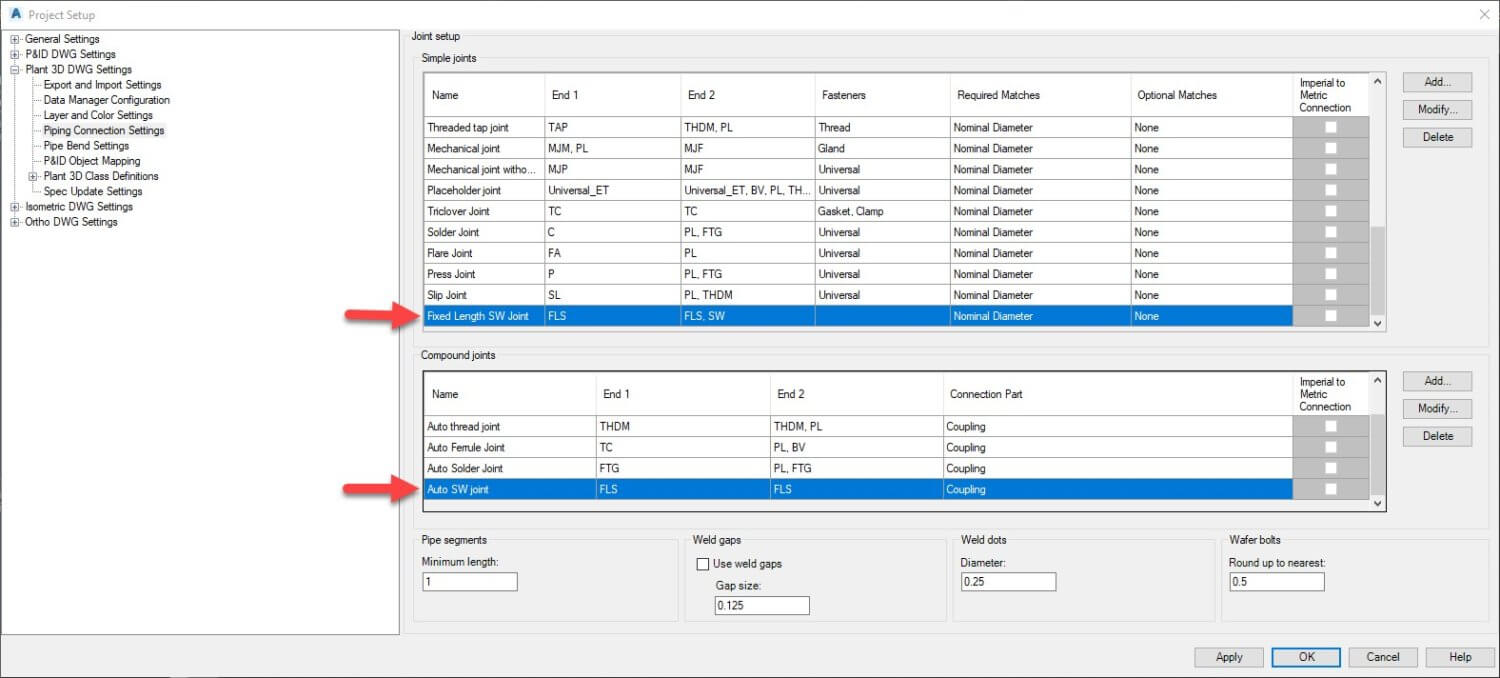Image resolution: width=1500 pixels, height=678 pixels.
Task: Select the Triclover Joint row
Action: point(458,211)
